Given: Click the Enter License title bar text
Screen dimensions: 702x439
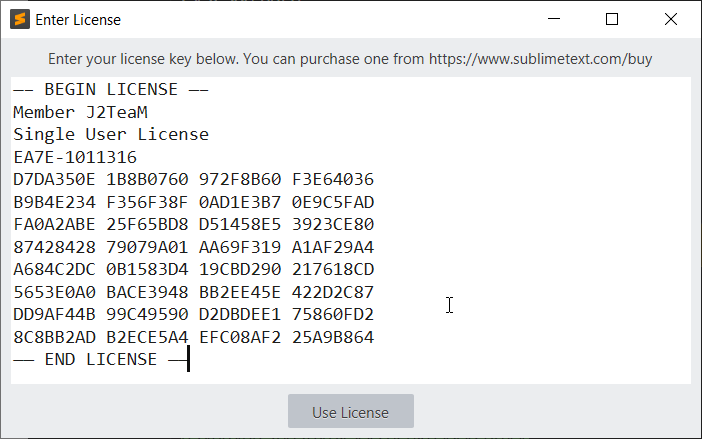Looking at the screenshot, I should (x=78, y=19).
